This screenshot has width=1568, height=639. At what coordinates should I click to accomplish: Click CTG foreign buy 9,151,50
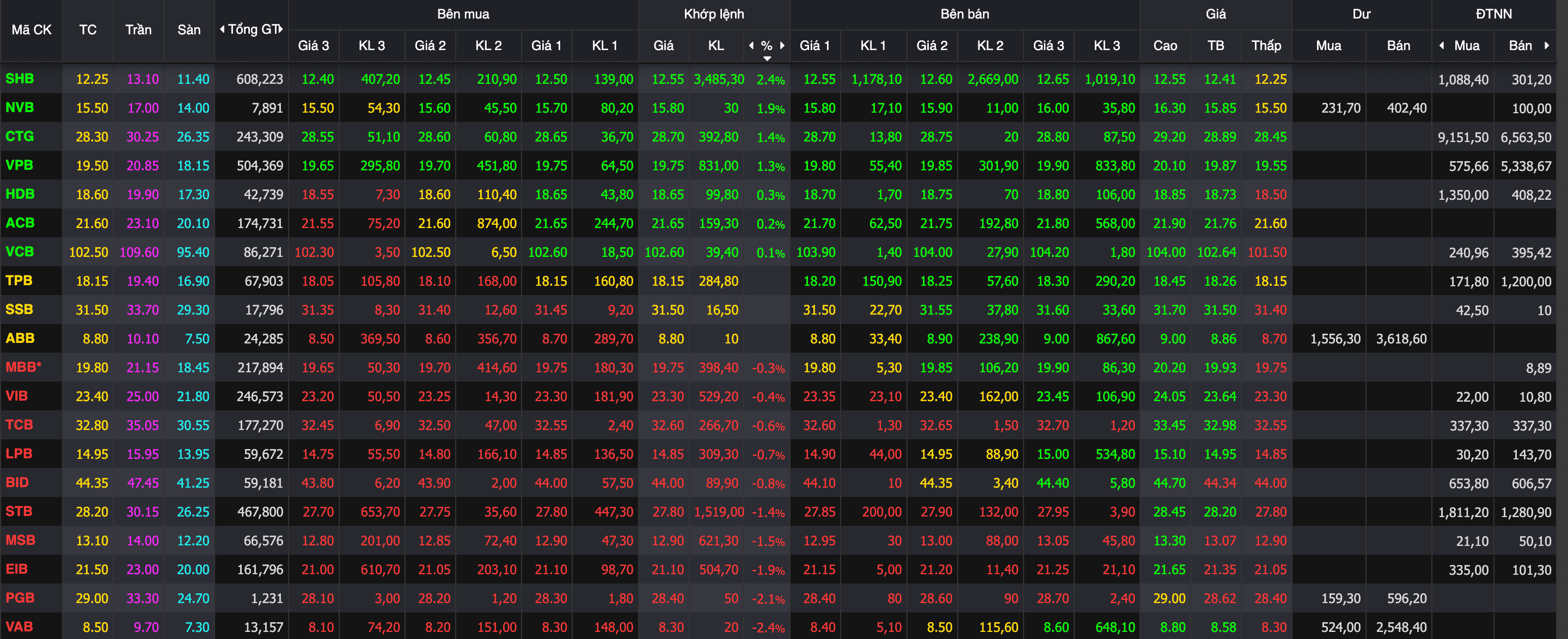(1463, 137)
